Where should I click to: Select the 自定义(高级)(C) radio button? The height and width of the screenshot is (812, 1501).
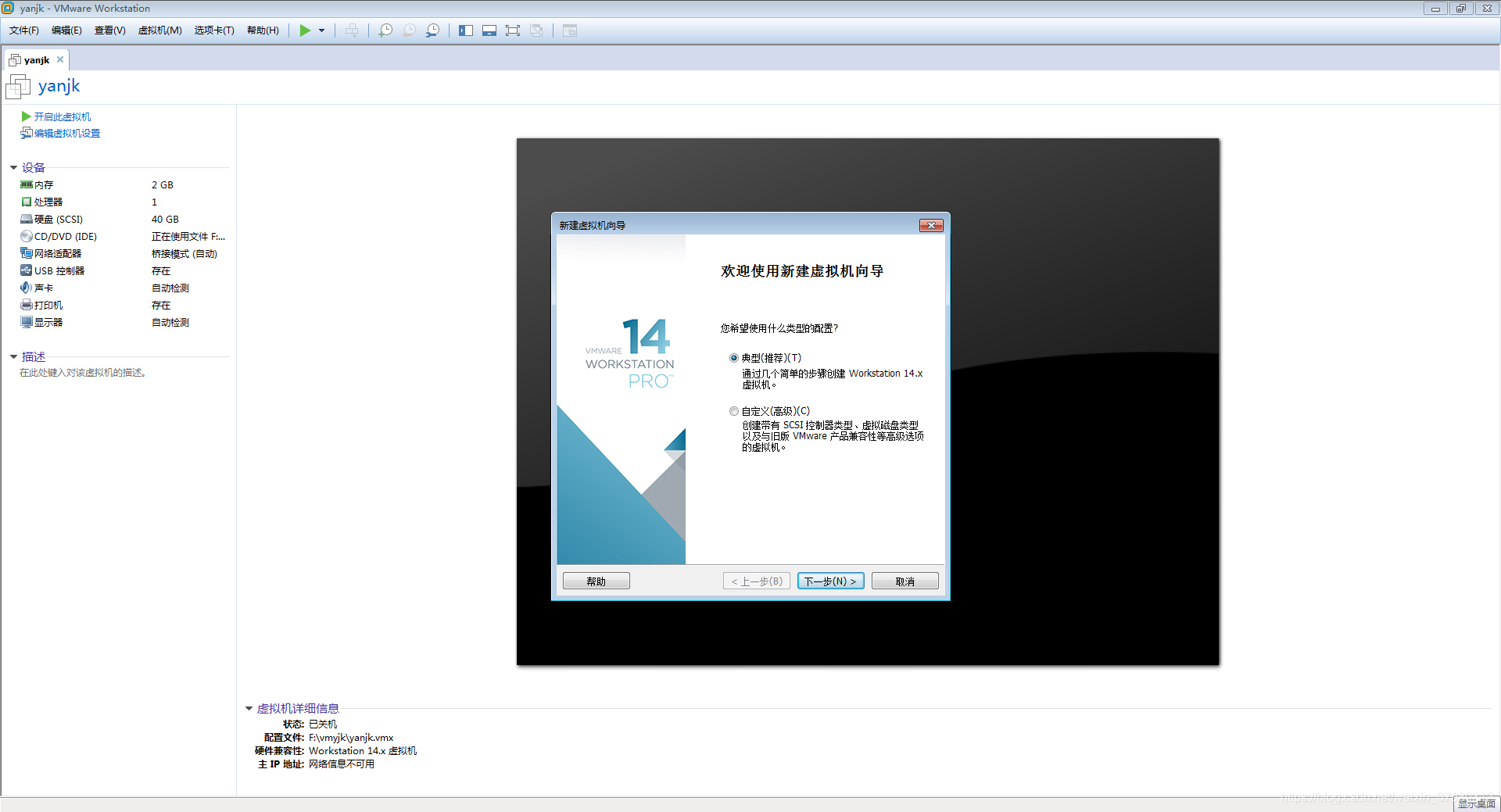[733, 411]
